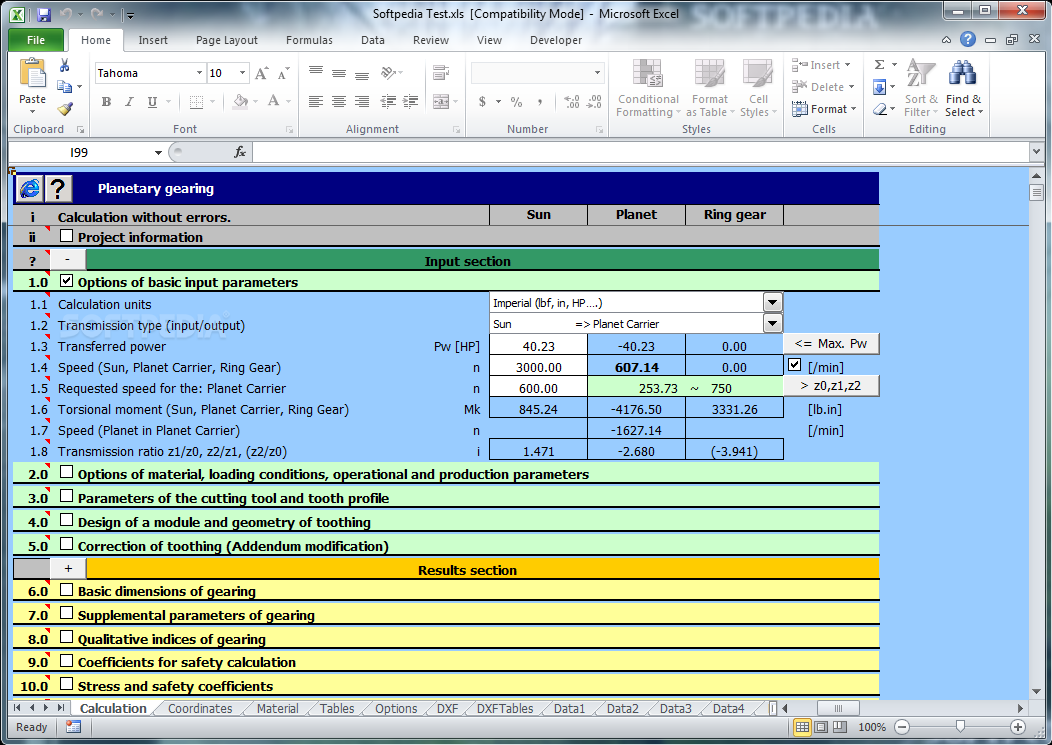
Task: Open Conditional Formatting
Action: tap(648, 88)
